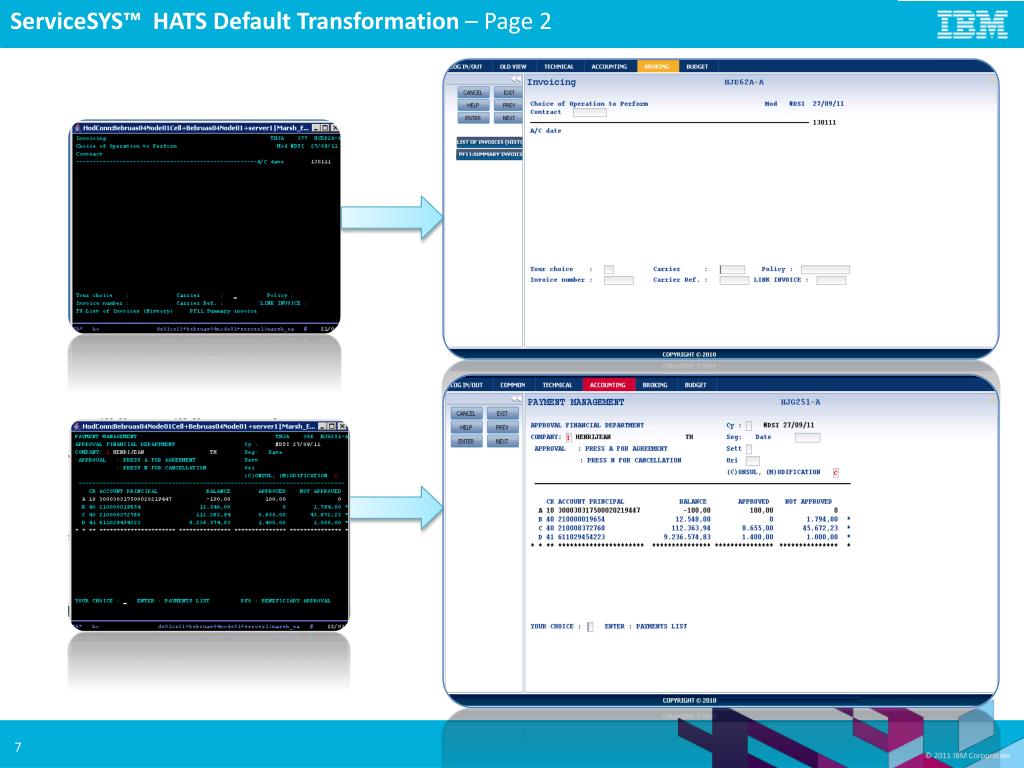The width and height of the screenshot is (1024, 768).
Task: Collapse the sidebar in the Invoicing screen
Action: pyautogui.click(x=516, y=78)
